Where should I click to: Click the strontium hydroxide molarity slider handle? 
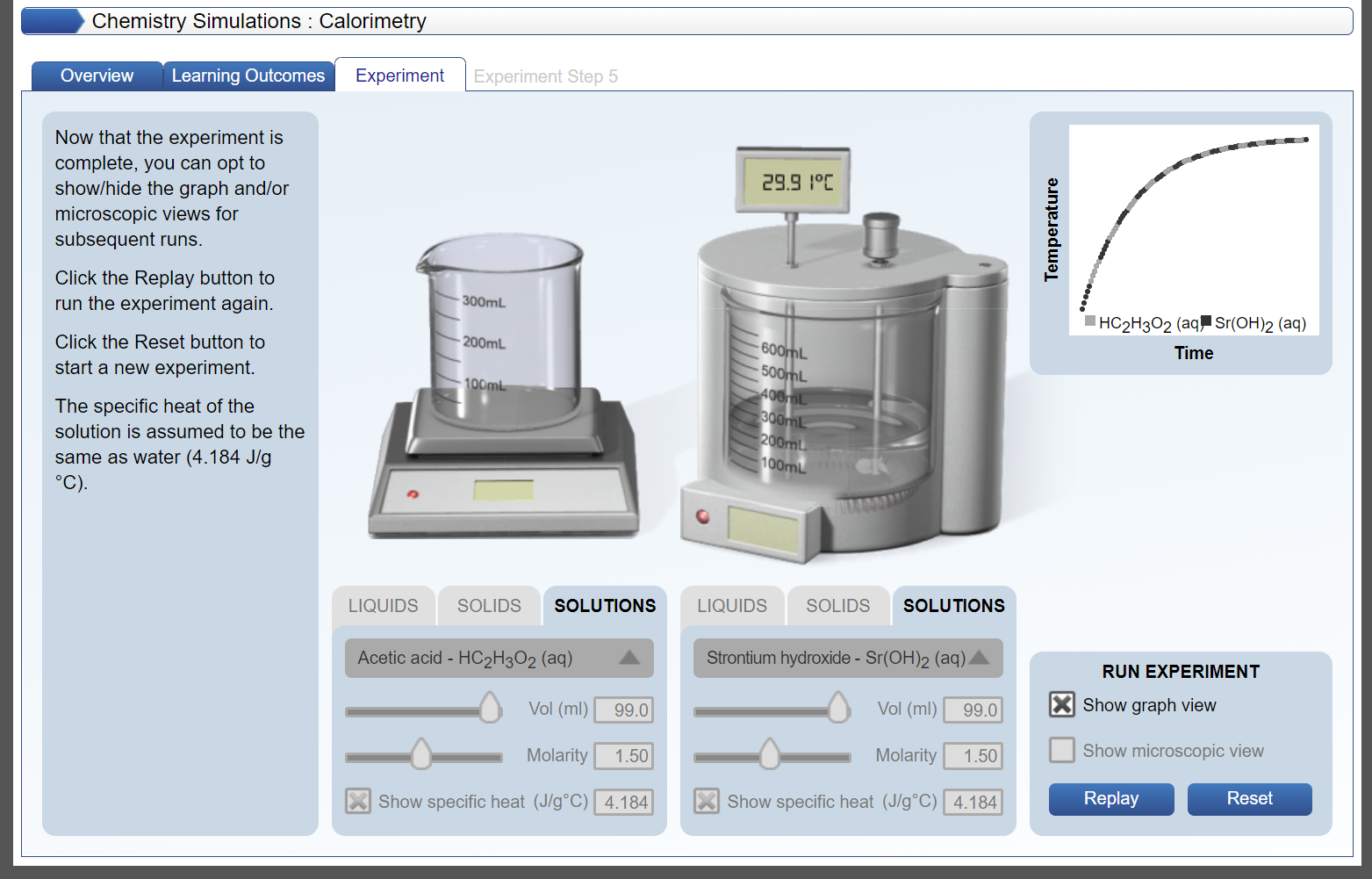pos(770,753)
